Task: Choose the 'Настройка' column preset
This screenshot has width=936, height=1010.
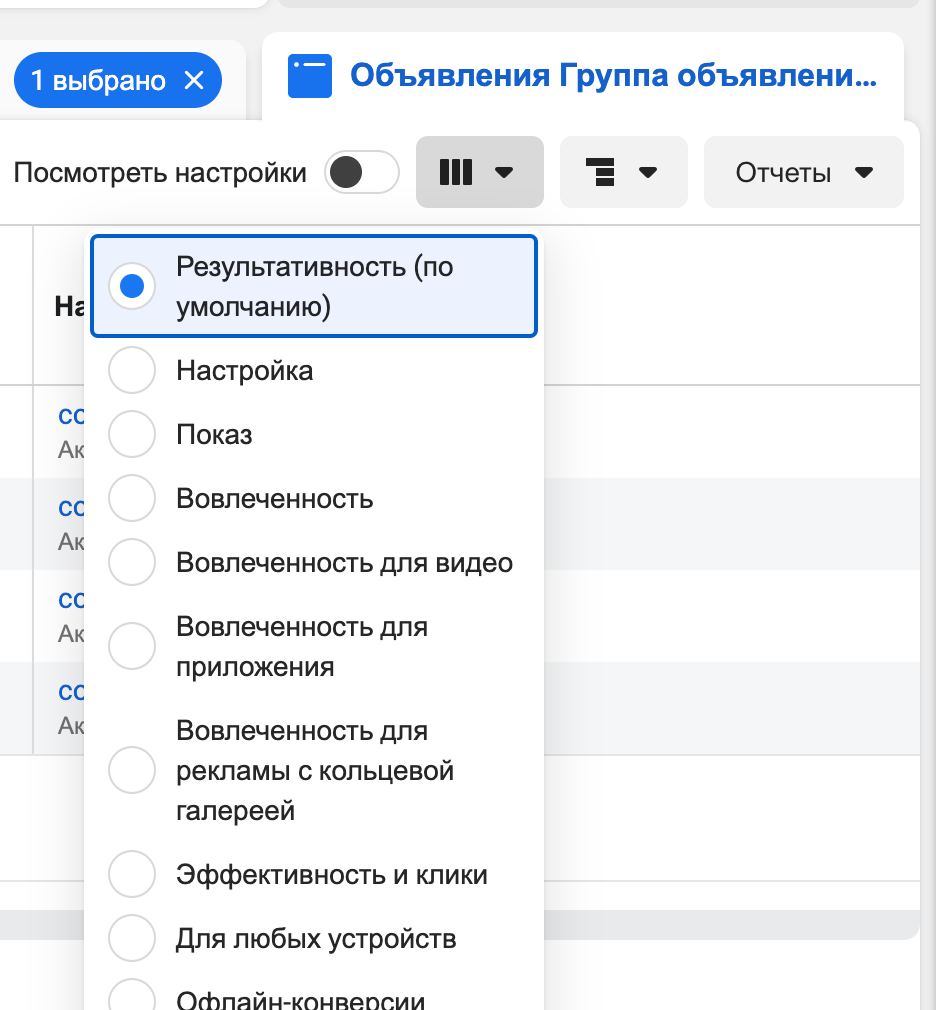Action: point(132,371)
